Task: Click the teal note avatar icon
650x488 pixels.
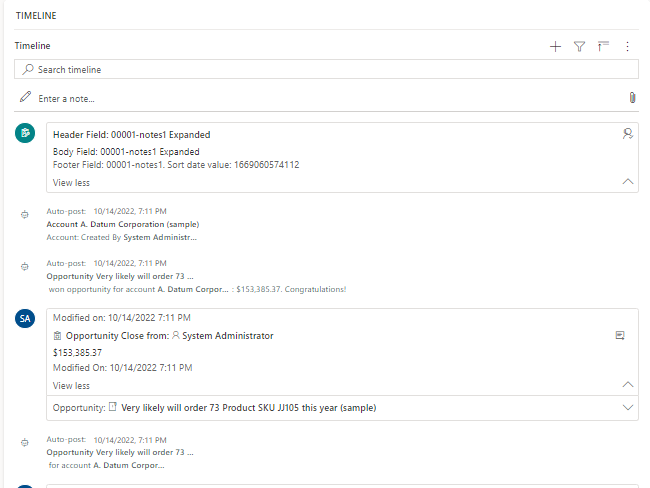Action: click(x=26, y=133)
